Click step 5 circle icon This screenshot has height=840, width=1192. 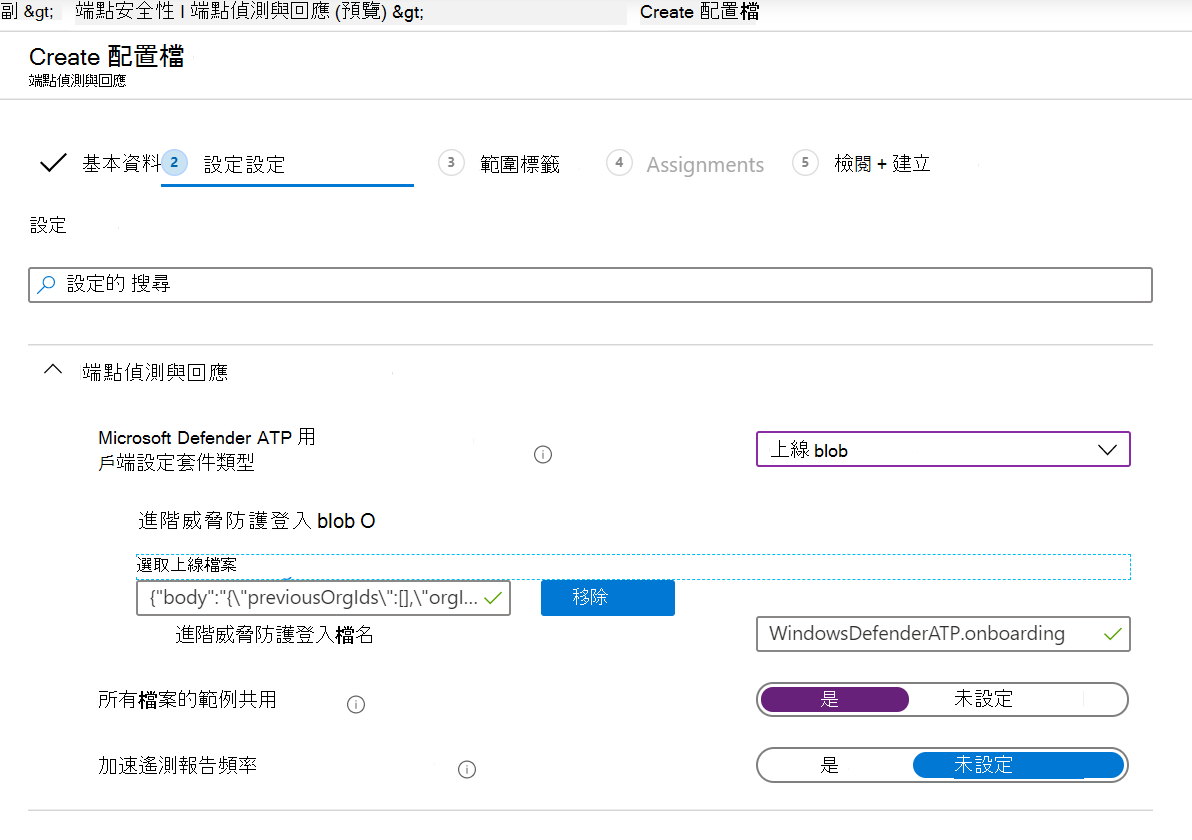point(805,162)
